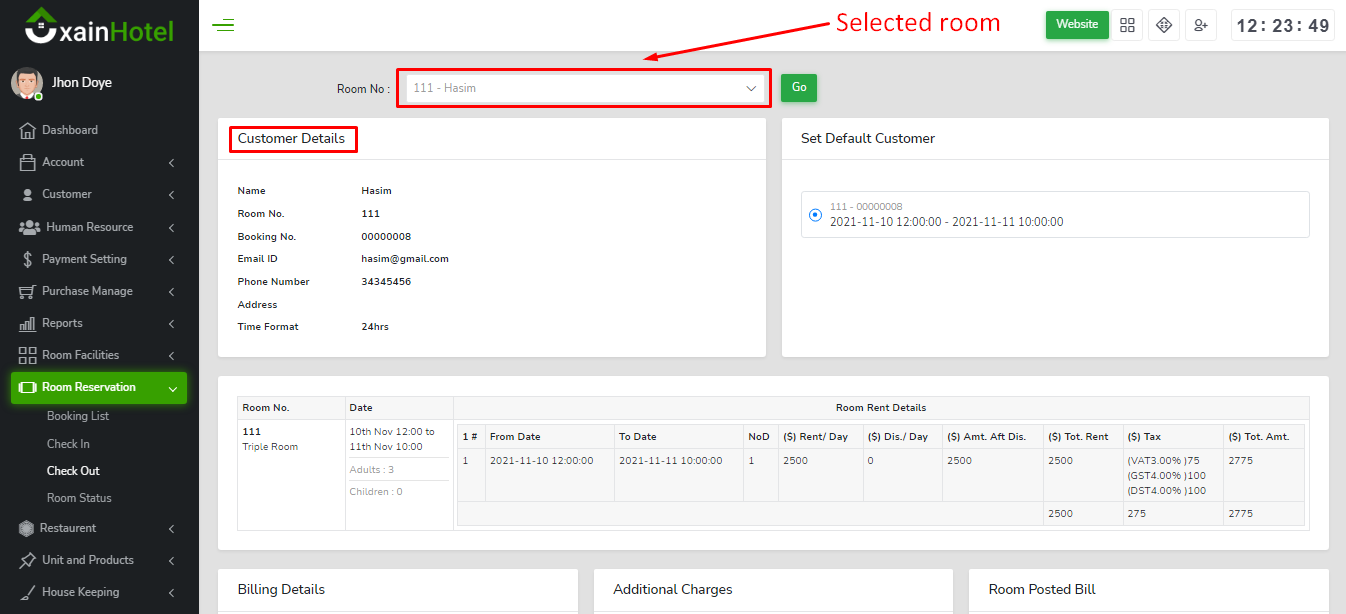Collapse the Room Reservation menu
The image size is (1346, 614).
pyautogui.click(x=98, y=387)
